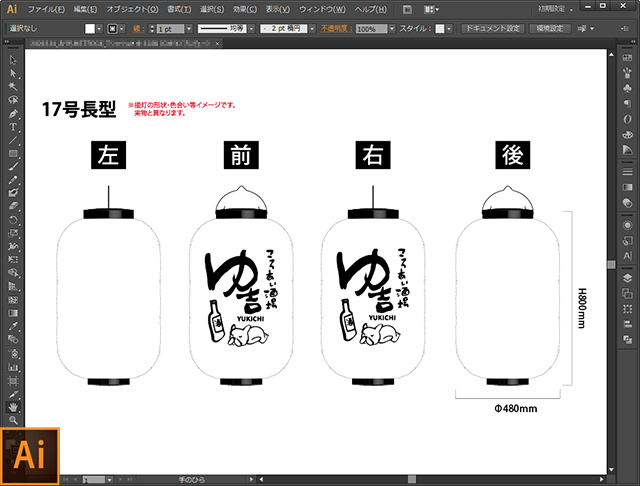Open the ファイル(F) menu
This screenshot has width=640, height=486.
(x=46, y=9)
